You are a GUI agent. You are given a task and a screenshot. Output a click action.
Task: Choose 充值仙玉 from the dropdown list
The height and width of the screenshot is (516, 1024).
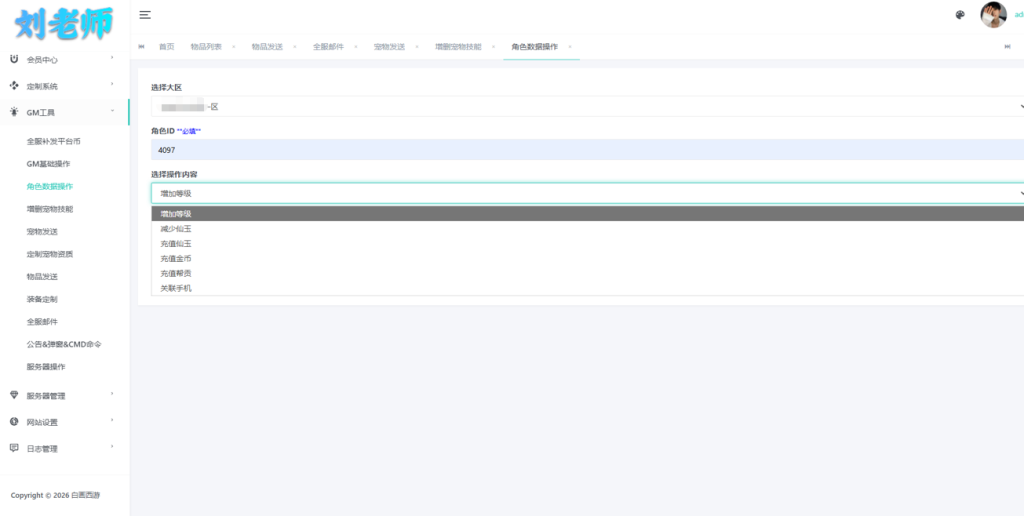point(587,244)
